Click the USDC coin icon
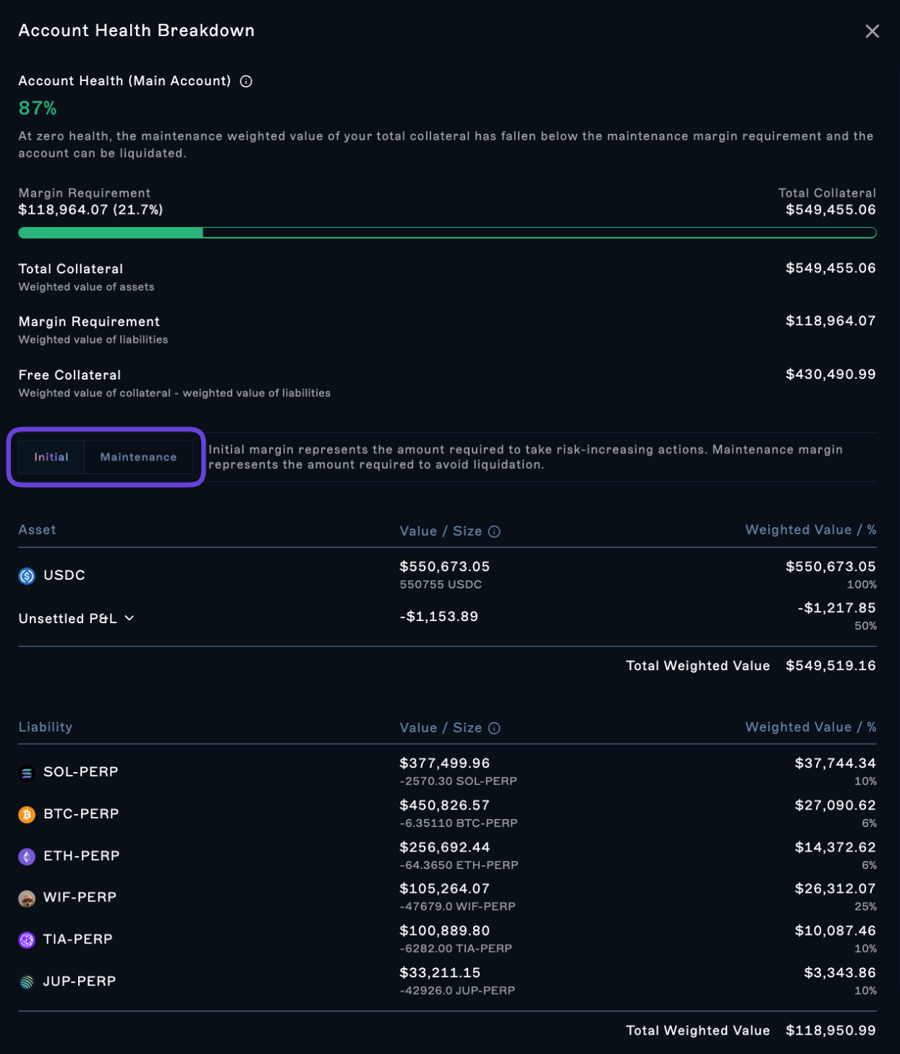Viewport: 900px width, 1054px height. coord(27,576)
